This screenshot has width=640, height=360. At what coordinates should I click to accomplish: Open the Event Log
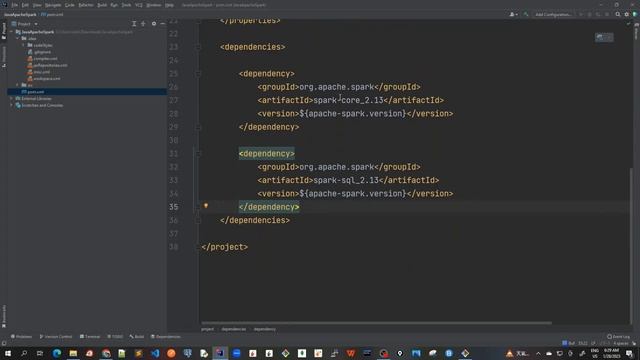[618, 337]
